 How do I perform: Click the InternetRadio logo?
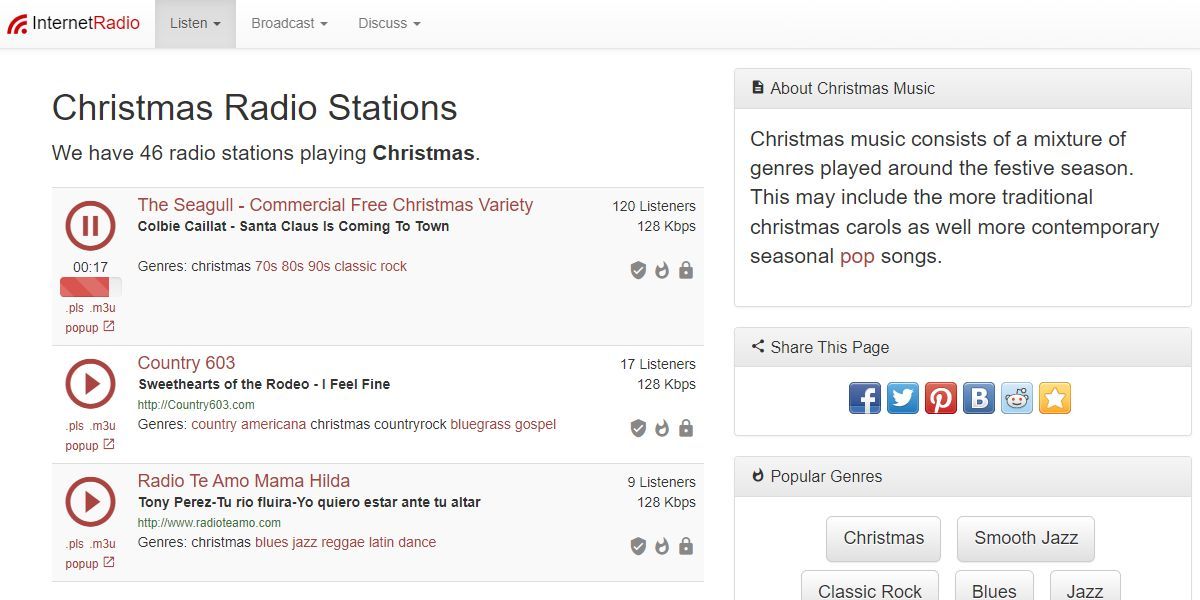[74, 23]
